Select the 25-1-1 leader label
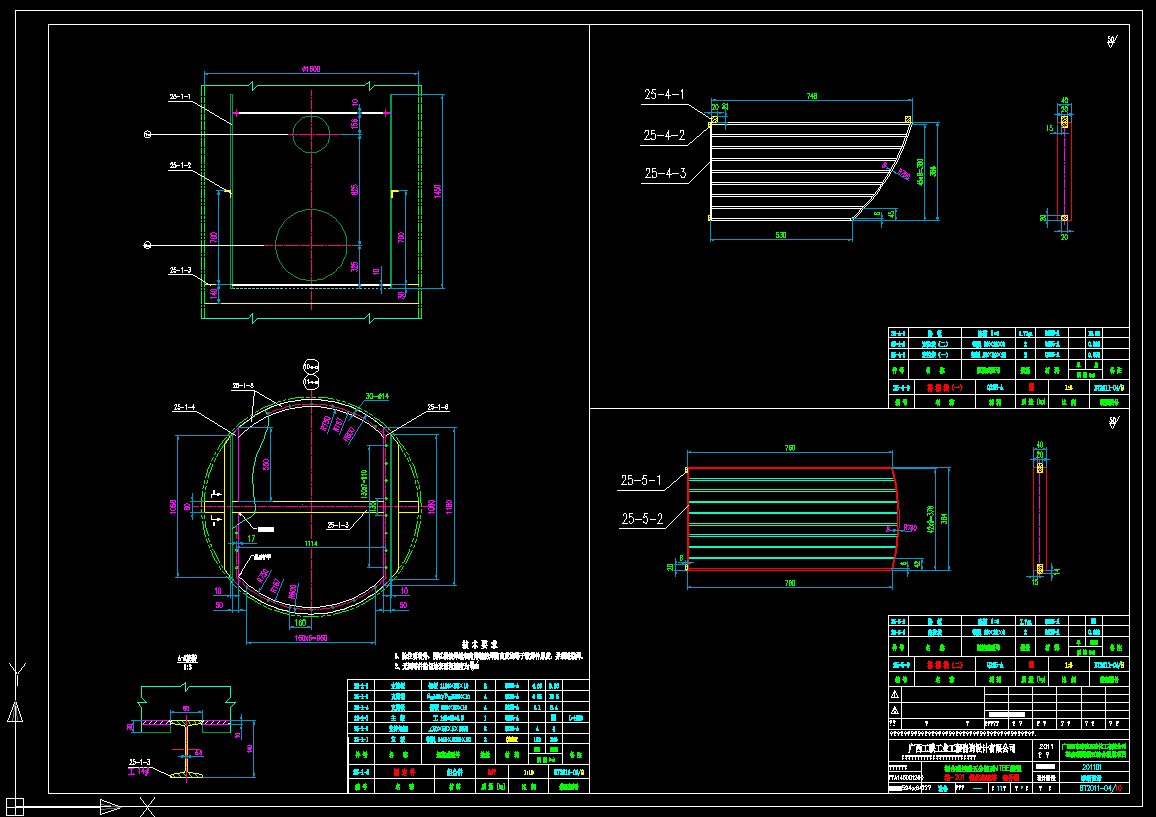This screenshot has width=1156, height=817. 180,97
